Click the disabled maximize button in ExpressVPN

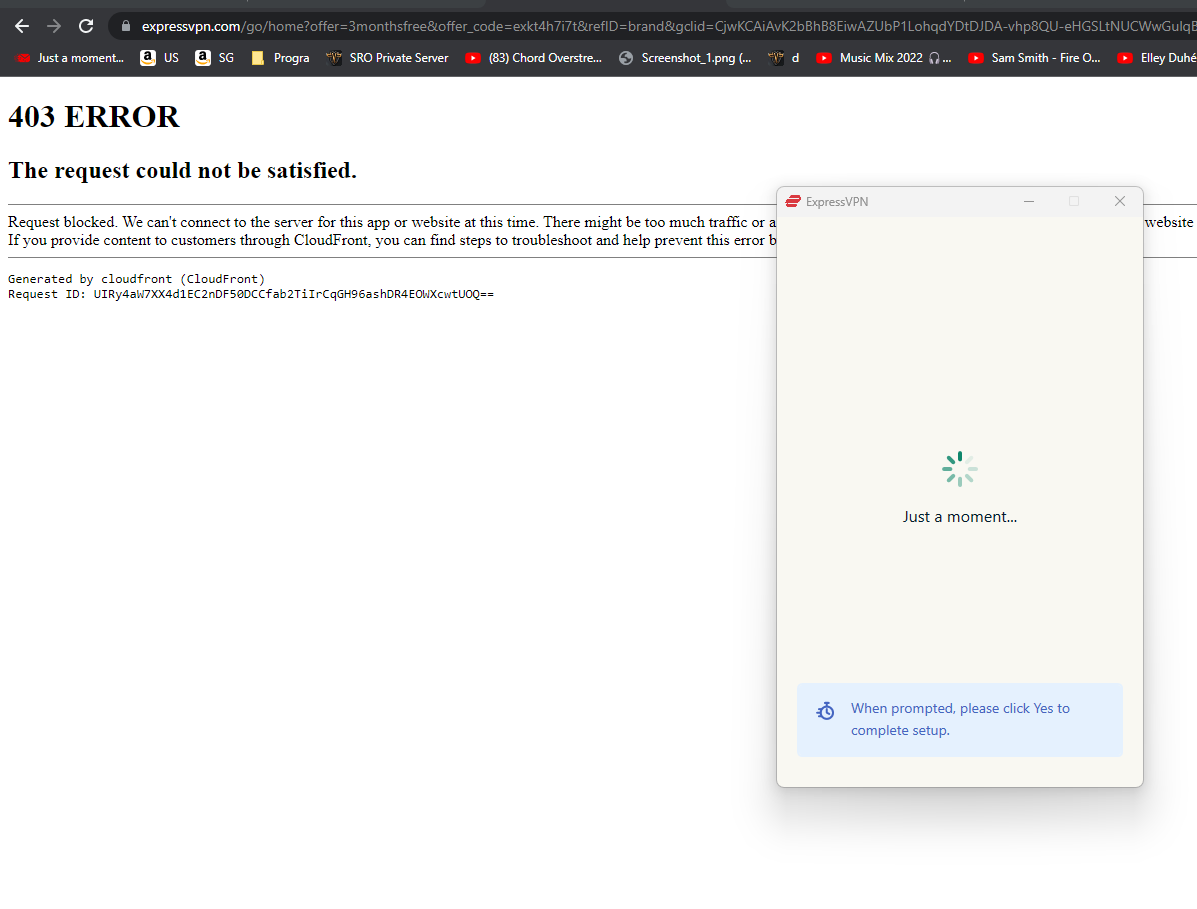[1073, 201]
